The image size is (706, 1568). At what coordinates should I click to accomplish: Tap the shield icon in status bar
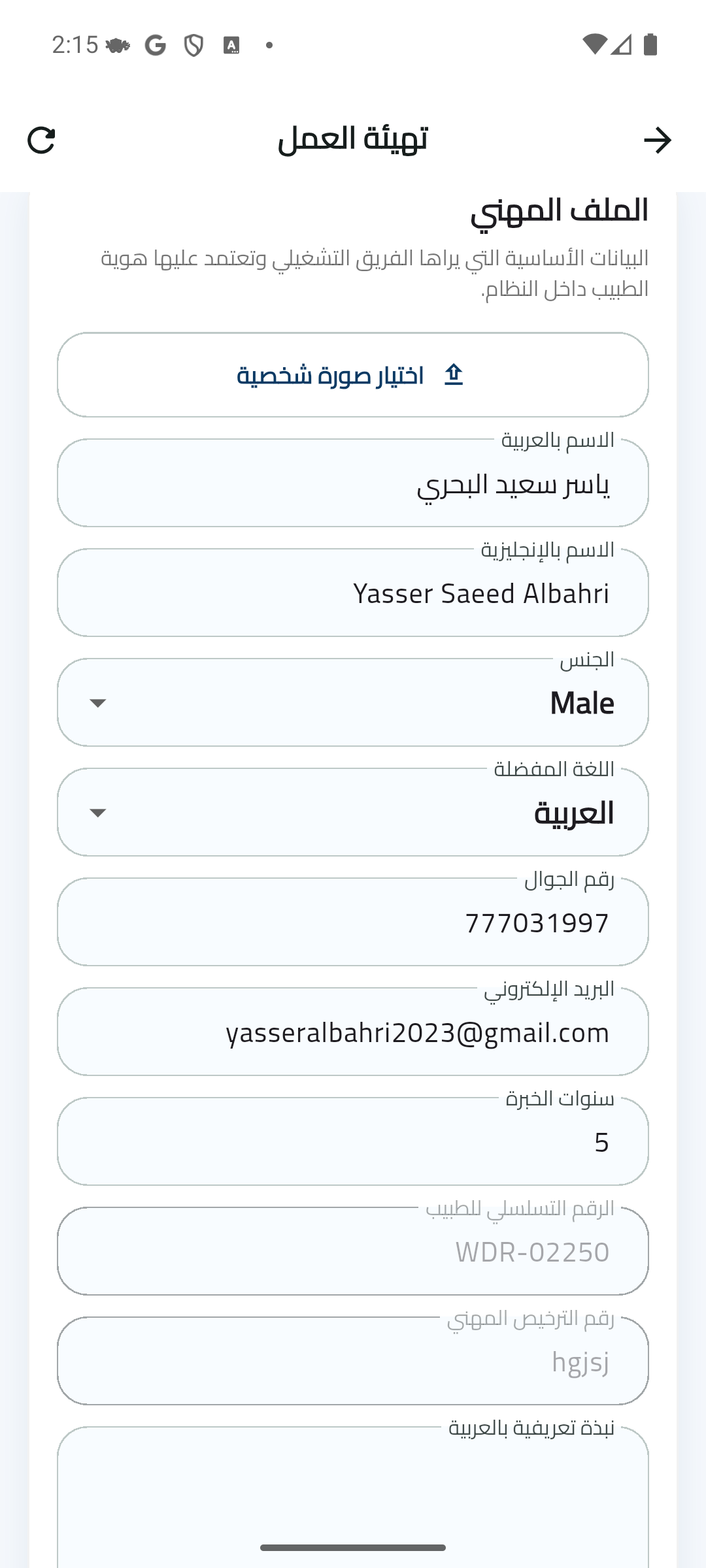[193, 45]
